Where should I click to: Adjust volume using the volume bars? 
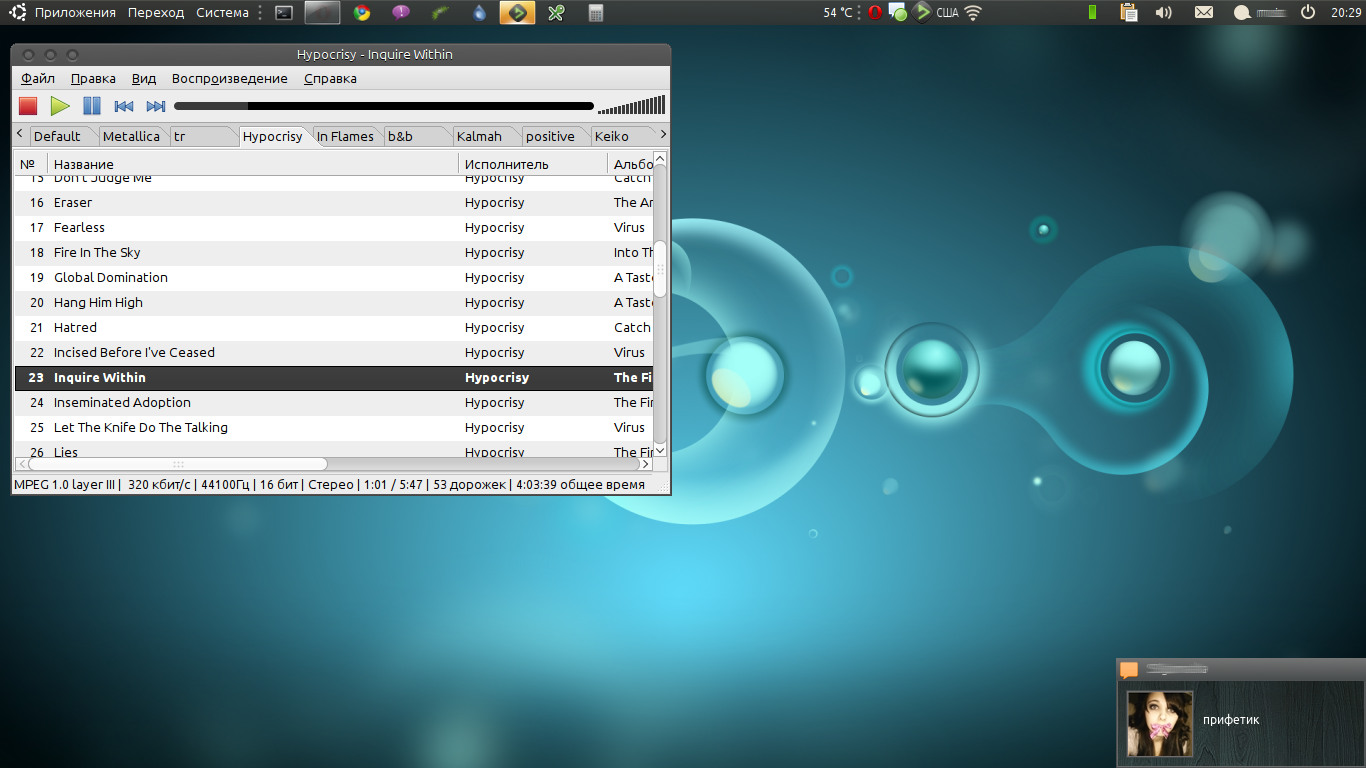click(x=632, y=106)
